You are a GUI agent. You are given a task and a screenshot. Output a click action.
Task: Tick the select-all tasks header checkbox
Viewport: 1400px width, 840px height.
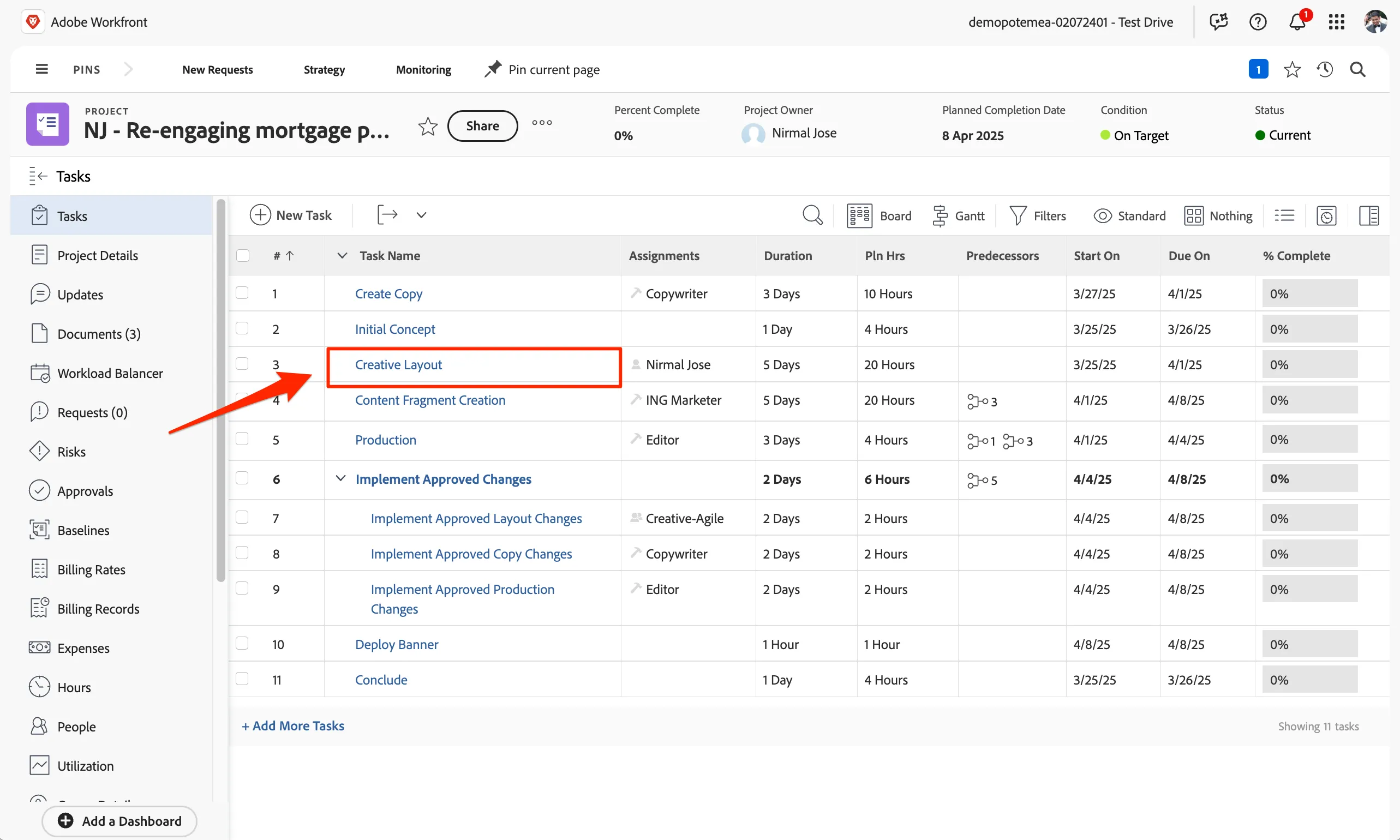pos(243,255)
